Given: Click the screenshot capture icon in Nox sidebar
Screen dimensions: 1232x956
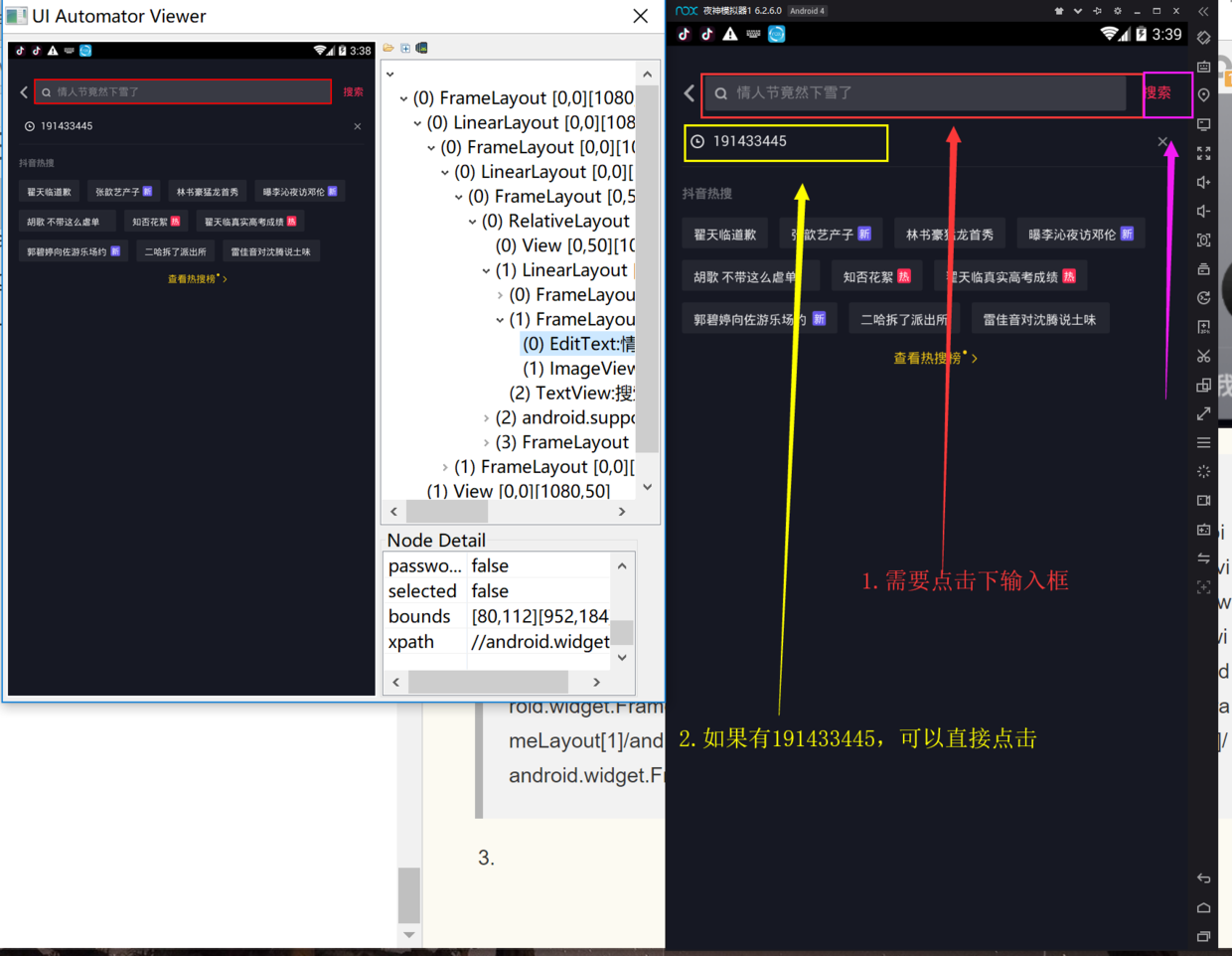Looking at the screenshot, I should click(x=1203, y=240).
